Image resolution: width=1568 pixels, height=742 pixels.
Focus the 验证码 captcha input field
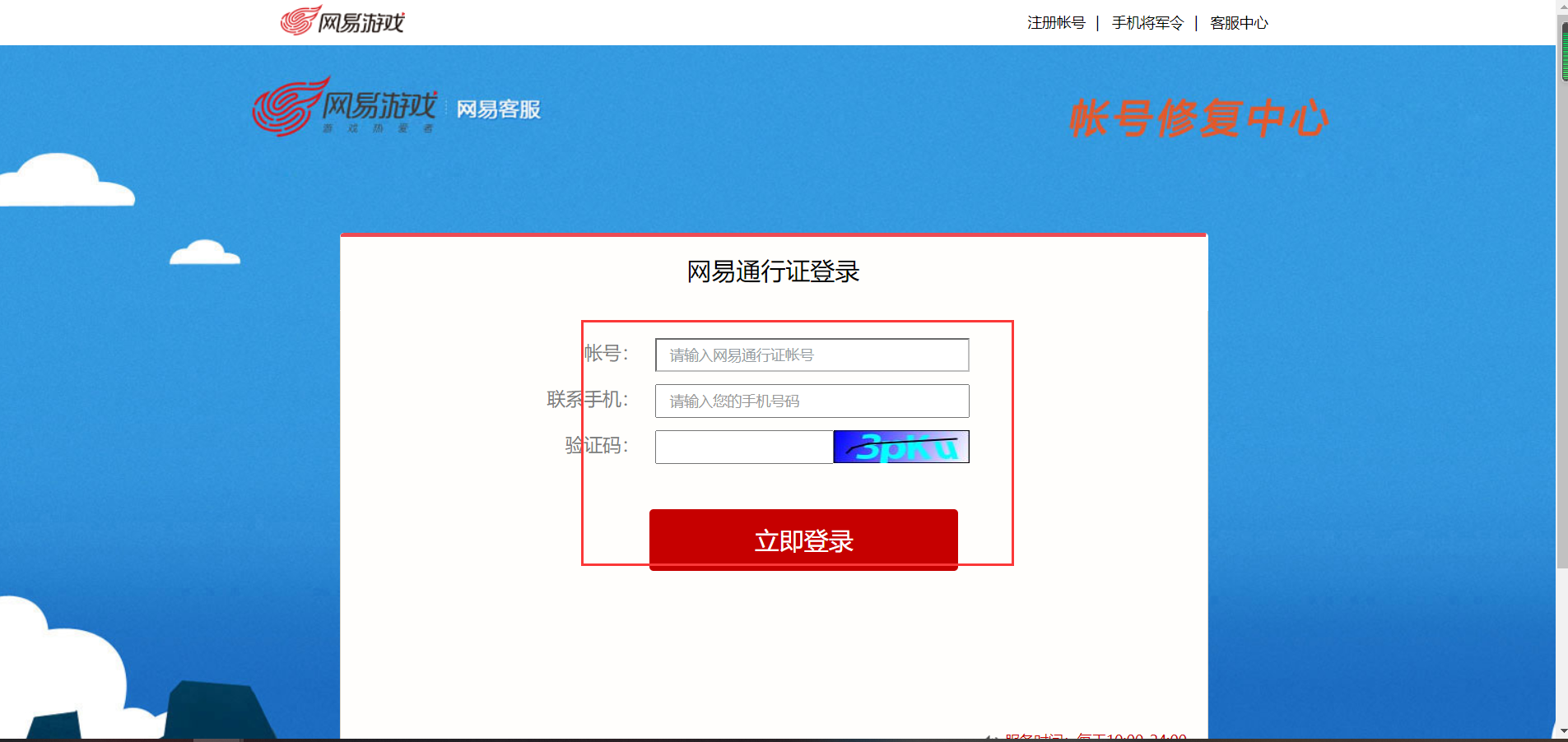(x=744, y=447)
